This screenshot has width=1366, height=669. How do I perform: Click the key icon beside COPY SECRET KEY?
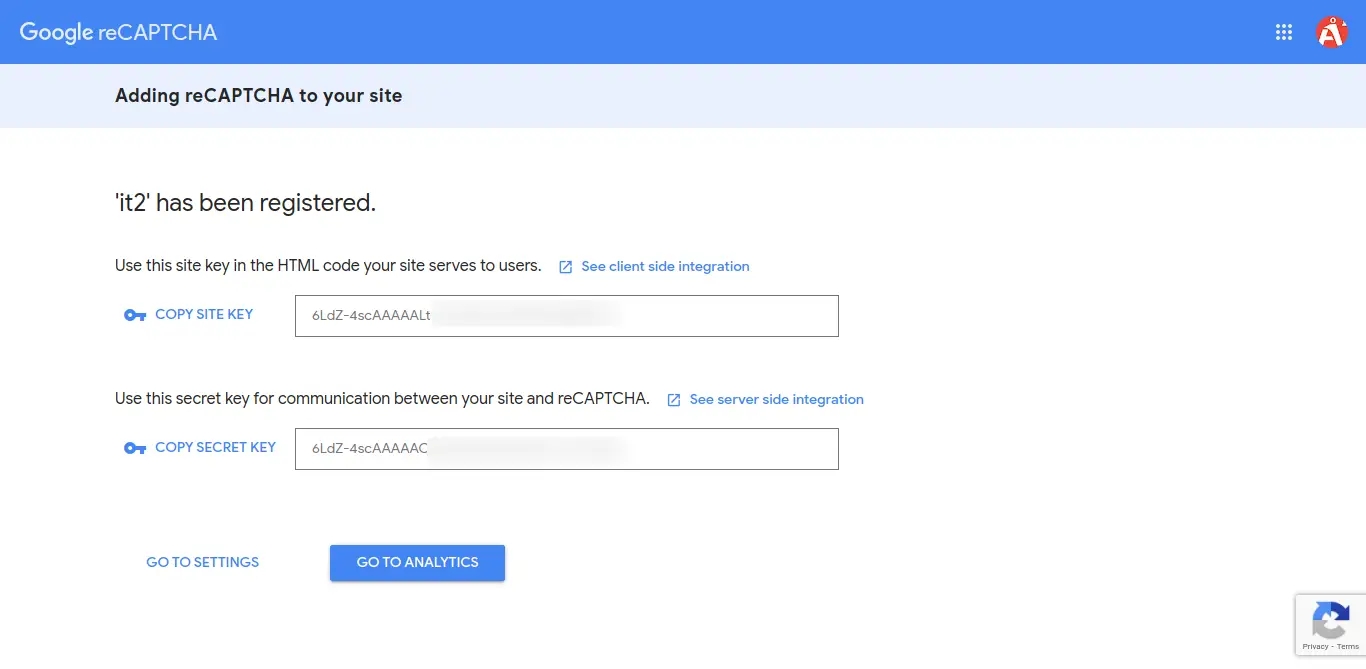(x=135, y=448)
